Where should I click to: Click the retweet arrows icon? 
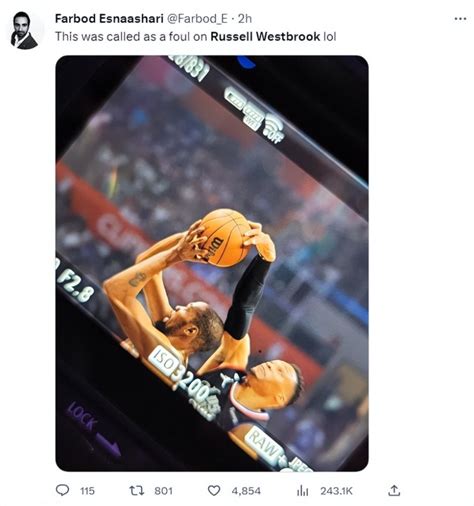(137, 490)
